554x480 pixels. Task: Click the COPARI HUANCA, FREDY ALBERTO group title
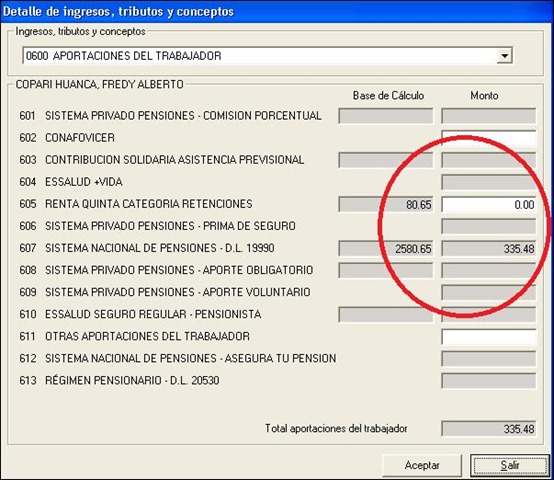click(100, 85)
